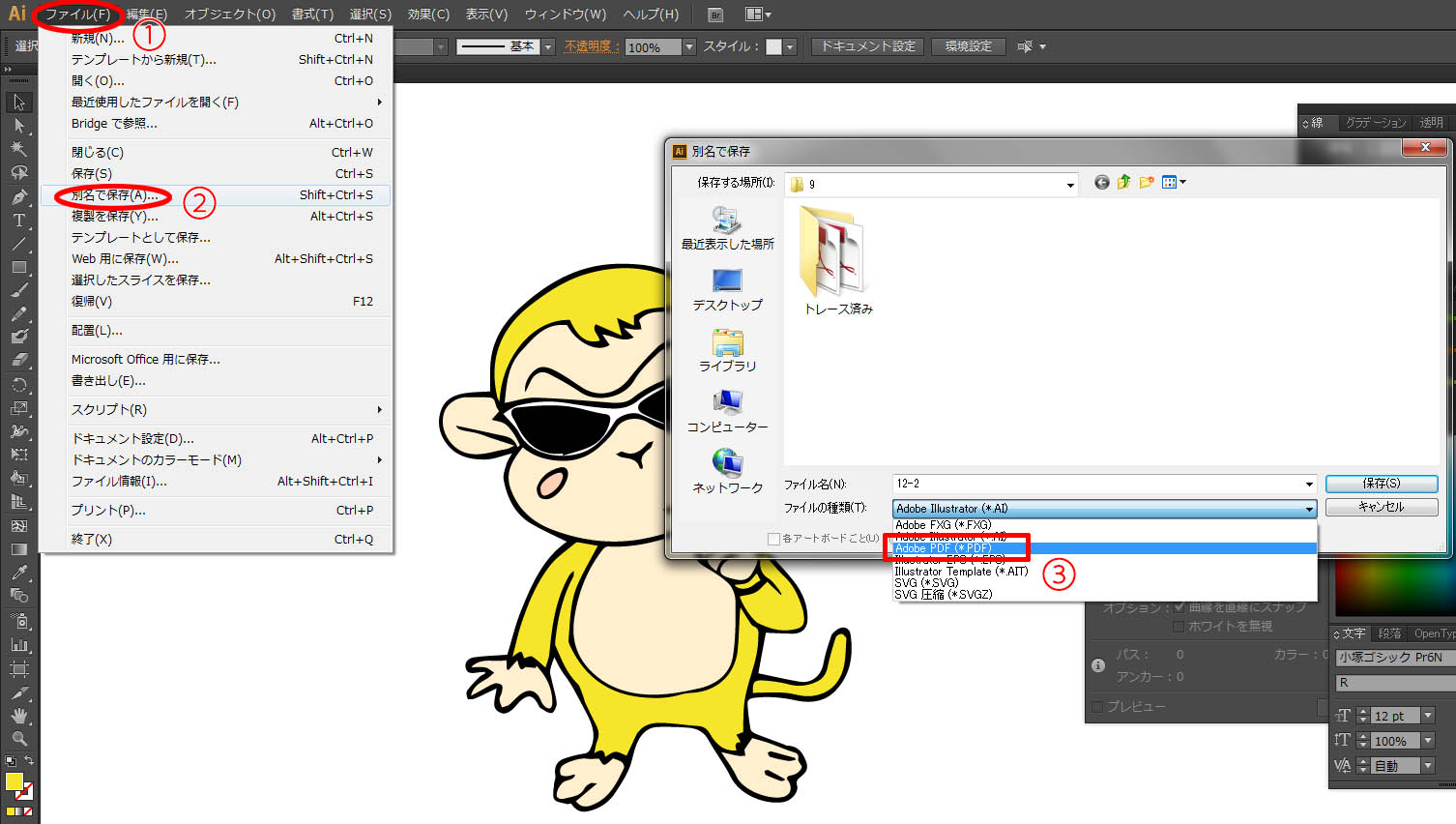The height and width of the screenshot is (824, 1456).
Task: Choose 別名で保存(A)... from the File menu
Action: click(216, 195)
